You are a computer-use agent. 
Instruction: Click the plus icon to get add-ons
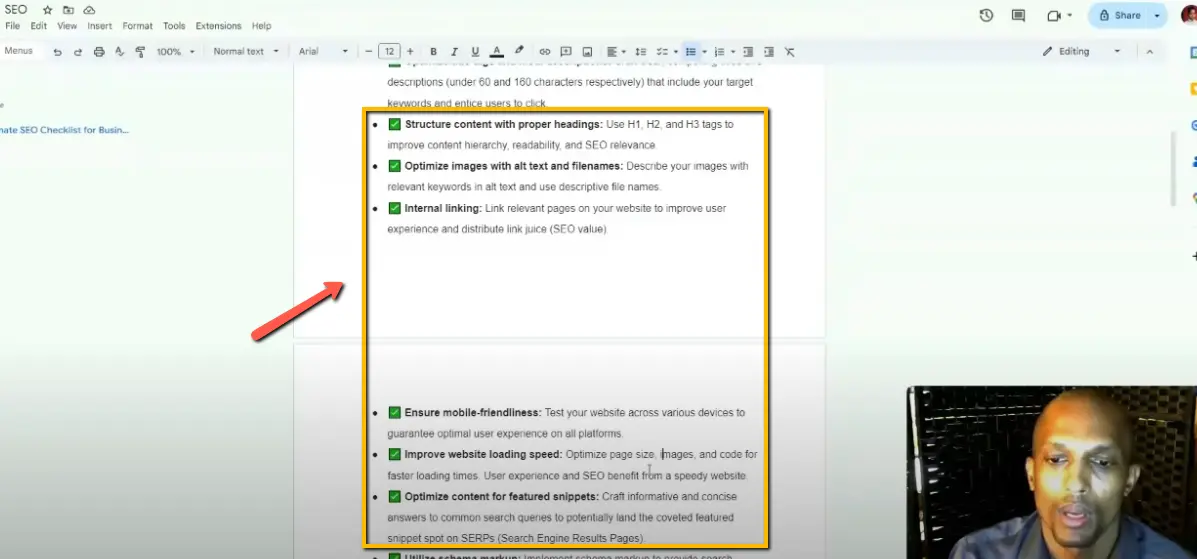pos(1193,257)
